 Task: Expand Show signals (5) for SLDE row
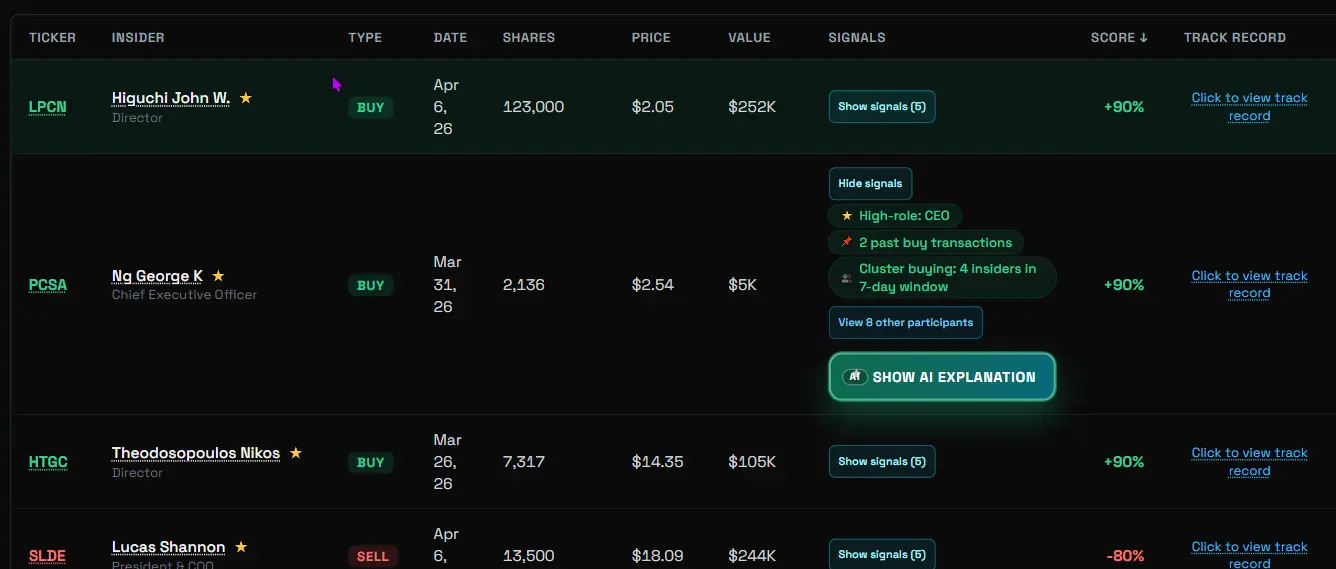(x=882, y=555)
